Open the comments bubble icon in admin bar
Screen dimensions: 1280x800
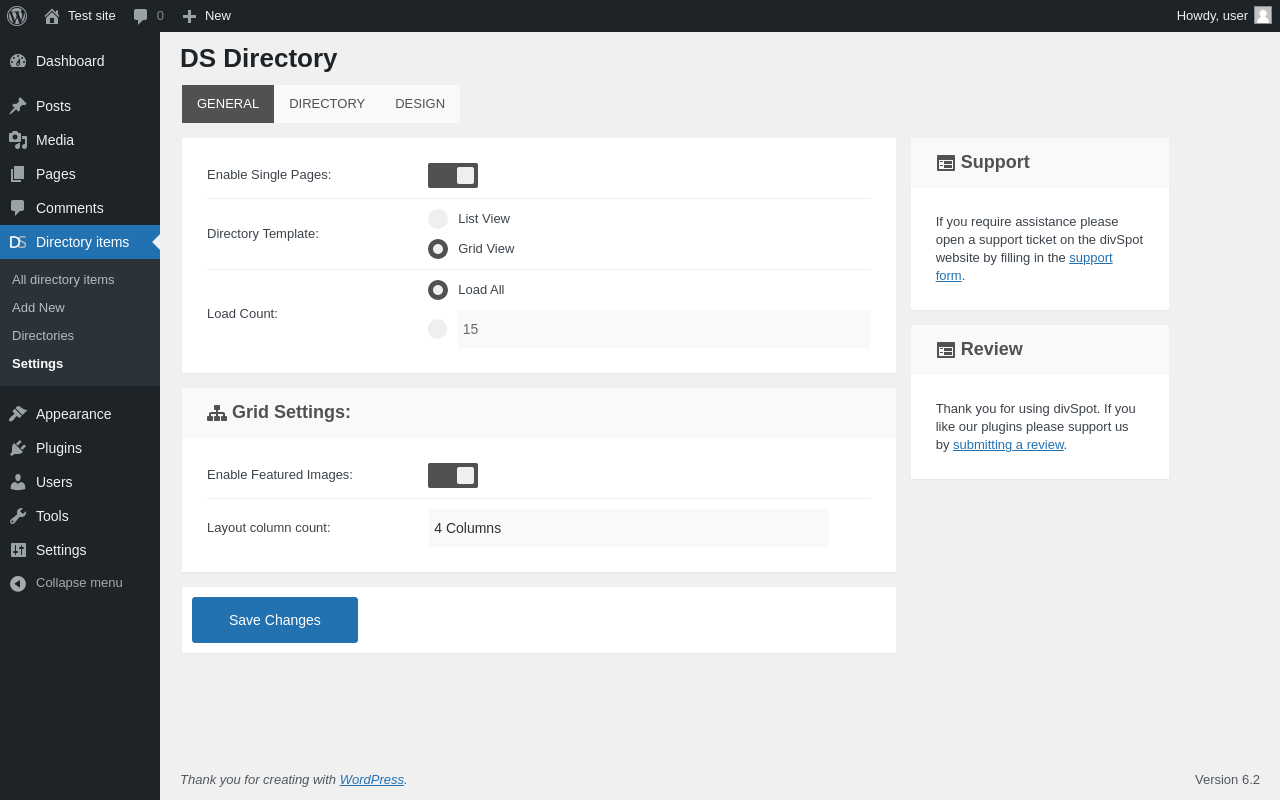coord(140,16)
